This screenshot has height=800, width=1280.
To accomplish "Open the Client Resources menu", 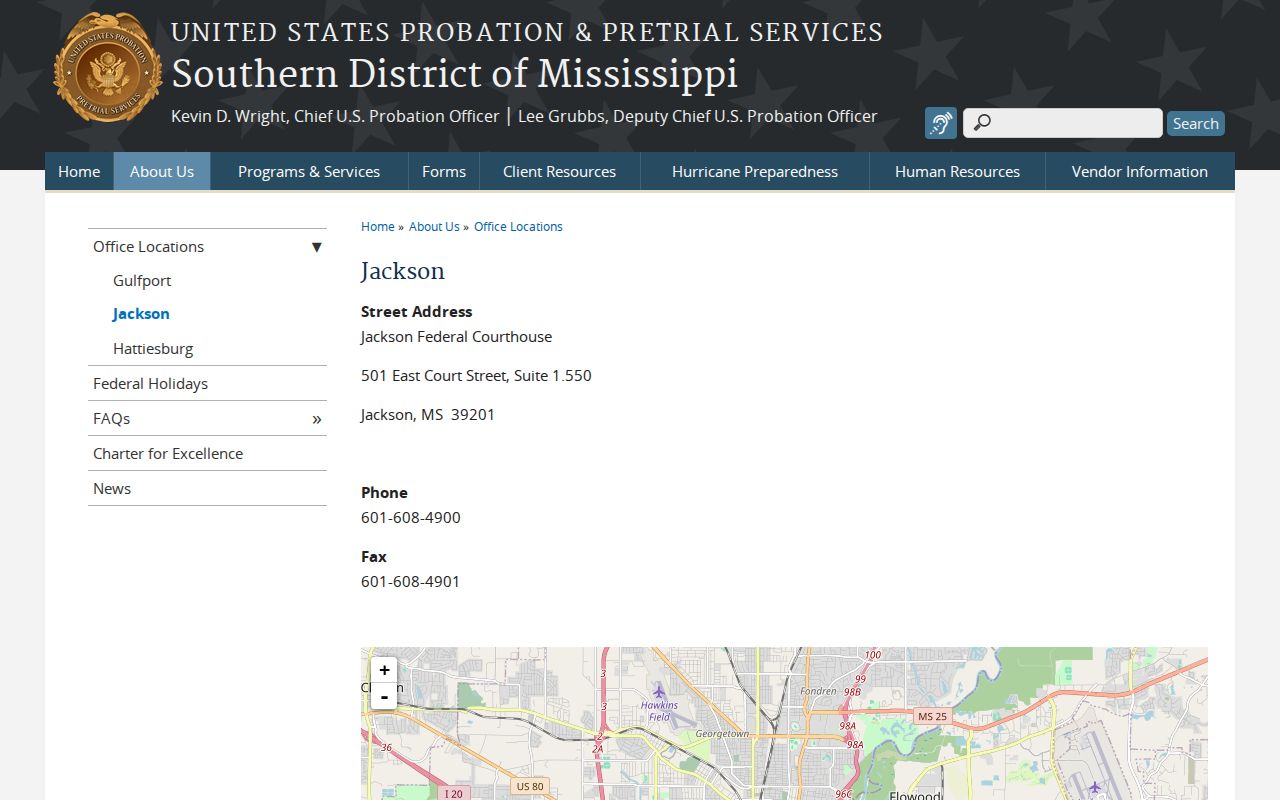I will pos(559,171).
